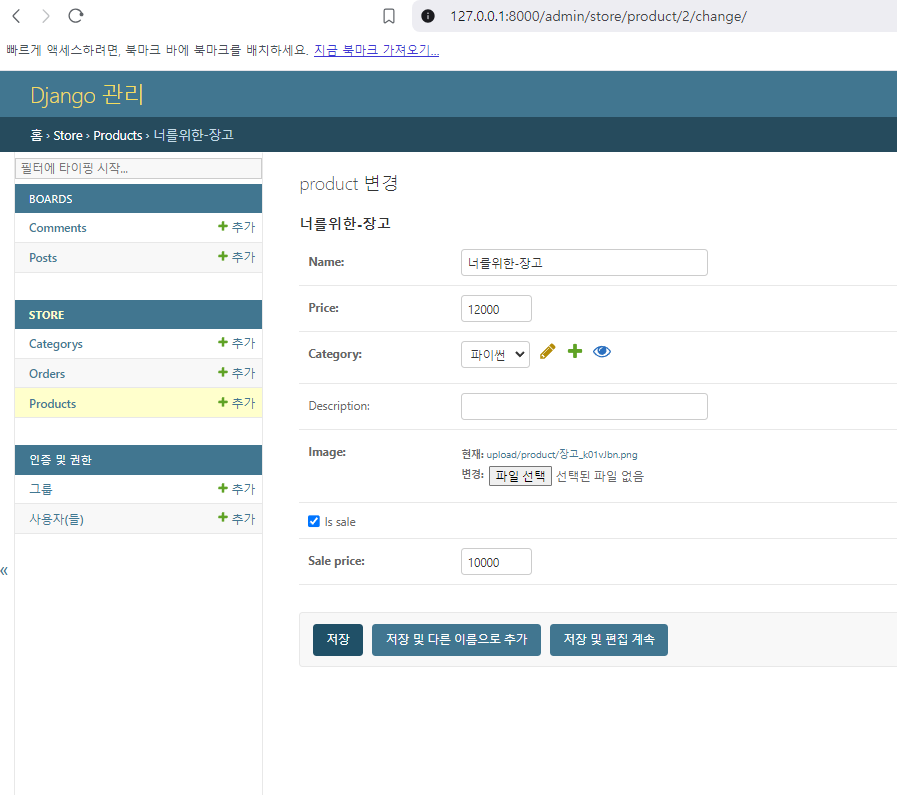Focus the Price input field
This screenshot has width=897, height=795.
pyautogui.click(x=496, y=309)
